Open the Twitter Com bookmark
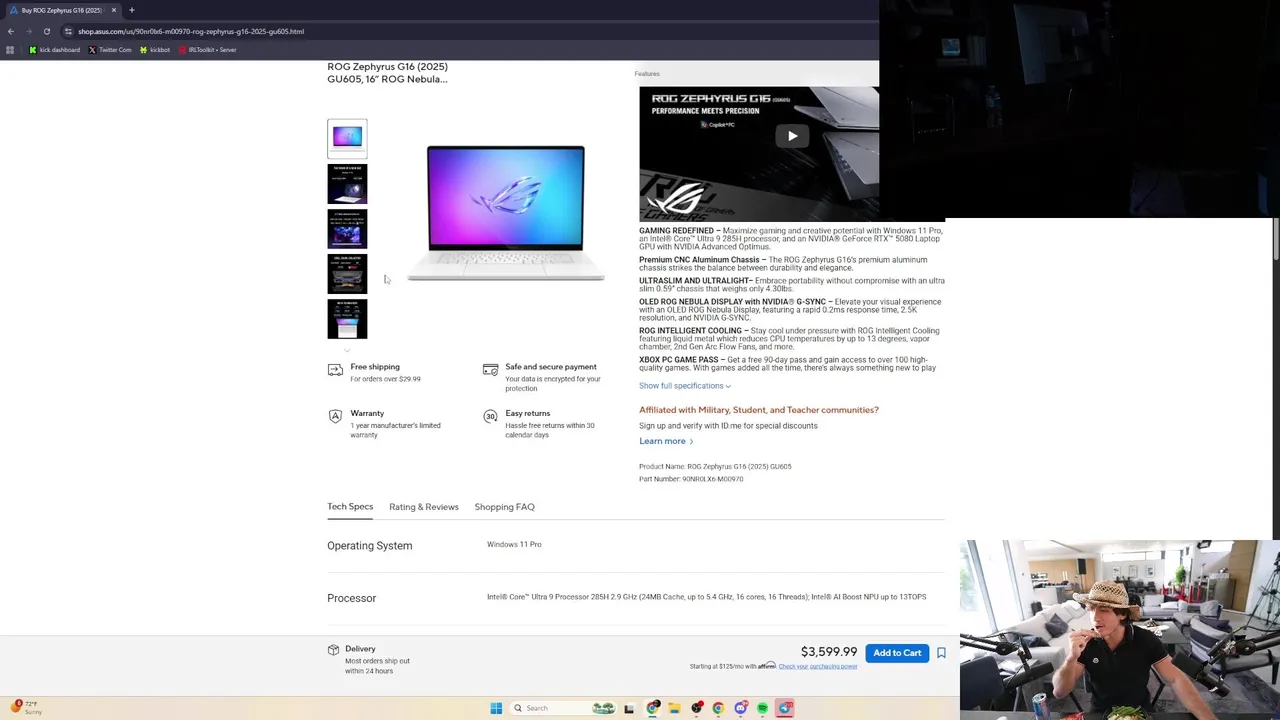 (x=110, y=50)
